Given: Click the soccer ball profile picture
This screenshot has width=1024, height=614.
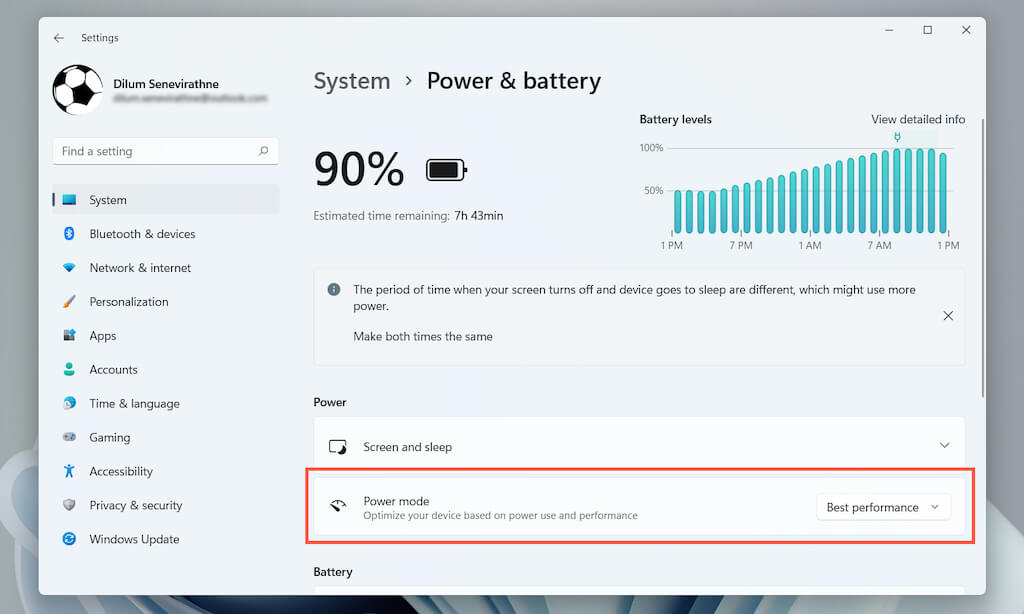Looking at the screenshot, I should [77, 90].
